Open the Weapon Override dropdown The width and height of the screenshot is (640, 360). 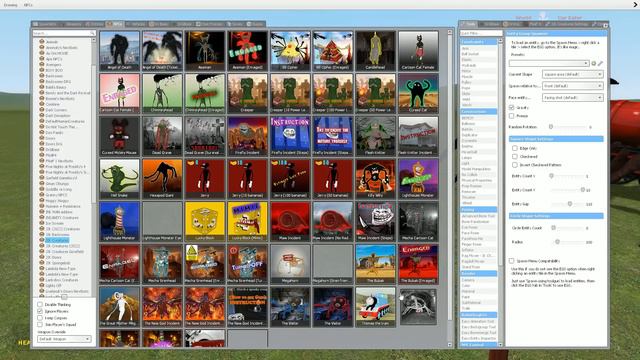click(64, 339)
